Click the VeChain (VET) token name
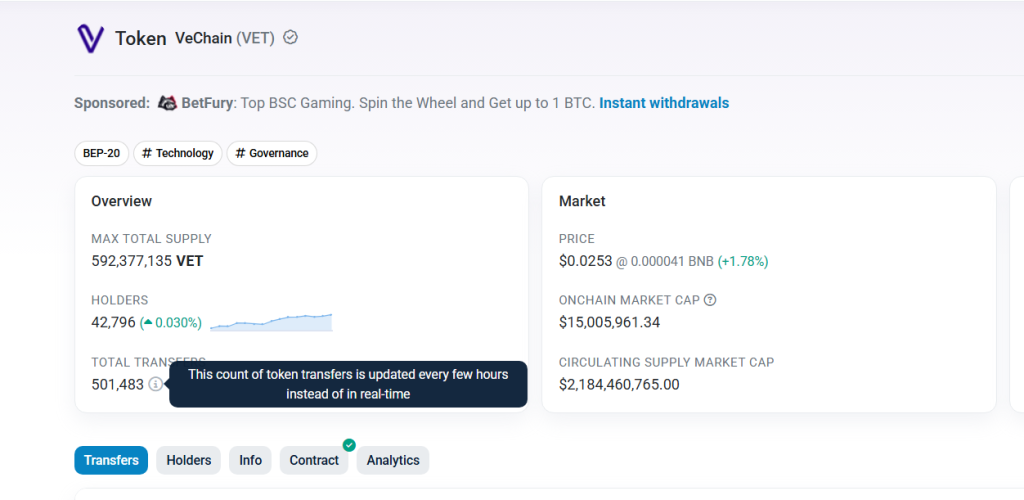 click(x=225, y=38)
